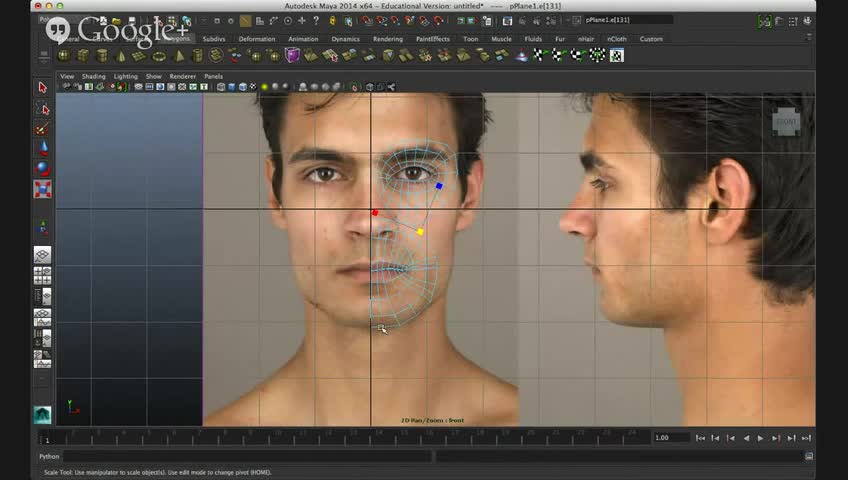The width and height of the screenshot is (848, 480).
Task: Open the Rendering shelf tab
Action: [x=387, y=39]
